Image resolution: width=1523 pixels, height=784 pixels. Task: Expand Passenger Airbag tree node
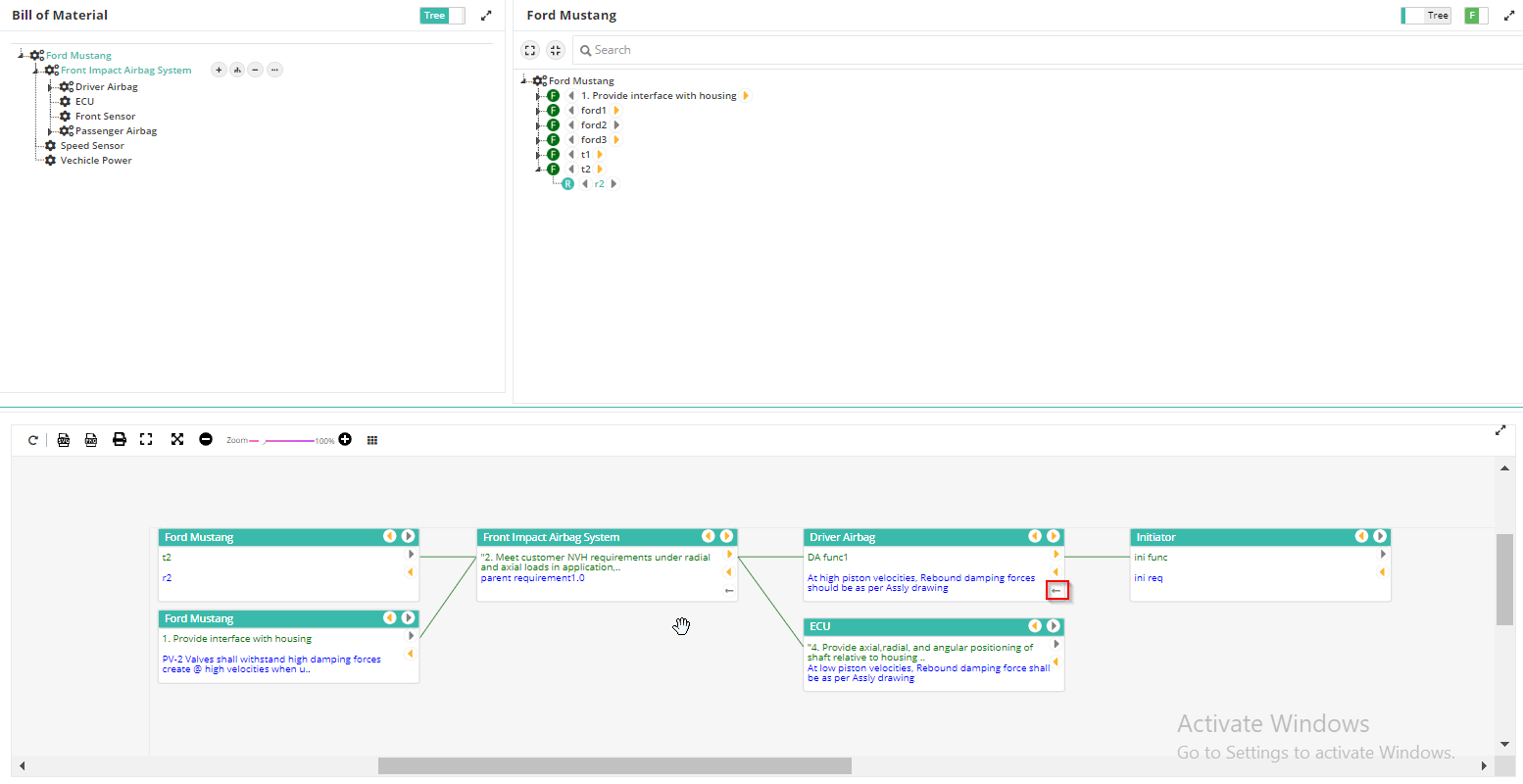[51, 131]
